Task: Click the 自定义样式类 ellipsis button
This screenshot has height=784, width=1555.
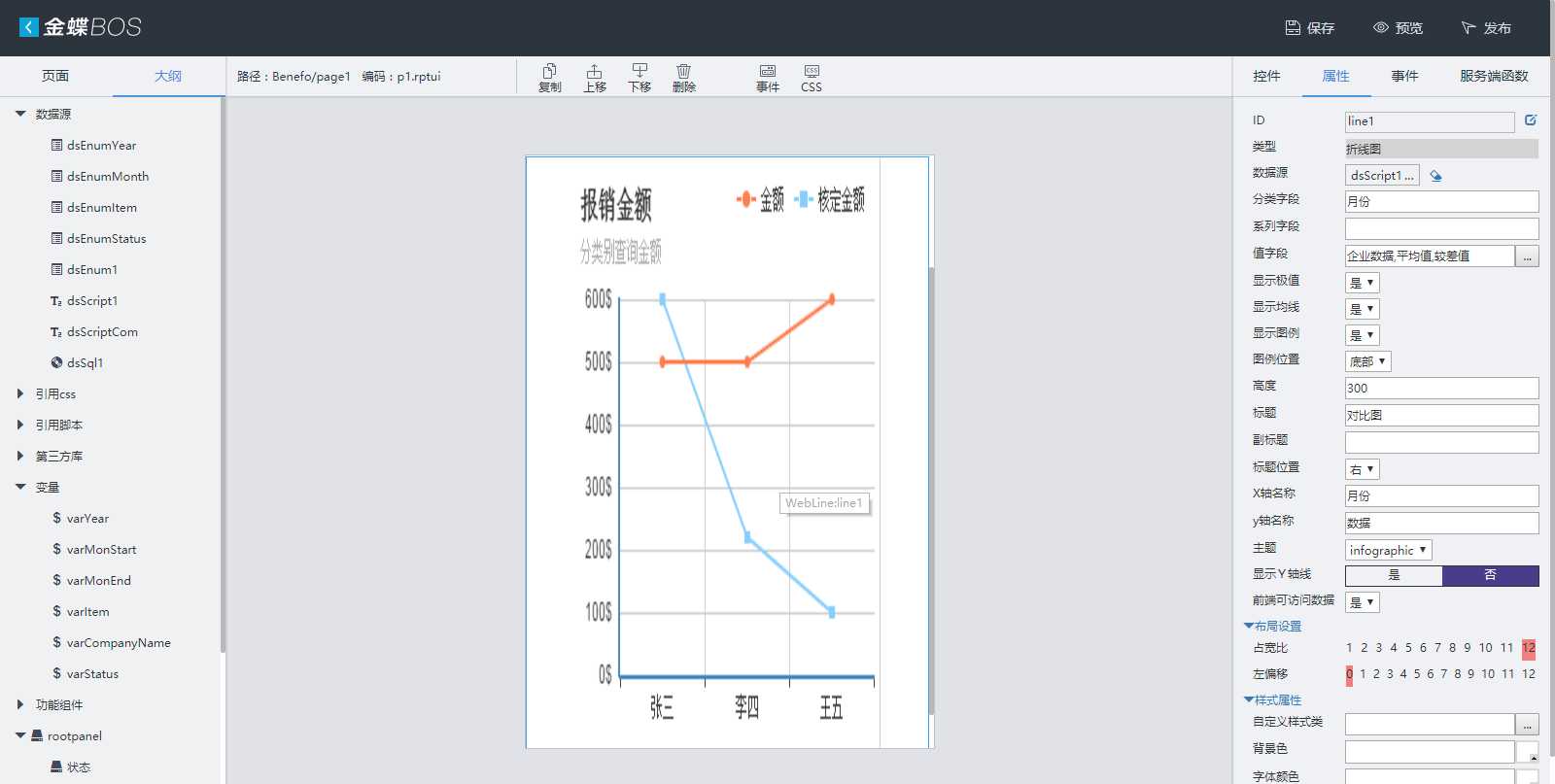Action: (x=1528, y=724)
